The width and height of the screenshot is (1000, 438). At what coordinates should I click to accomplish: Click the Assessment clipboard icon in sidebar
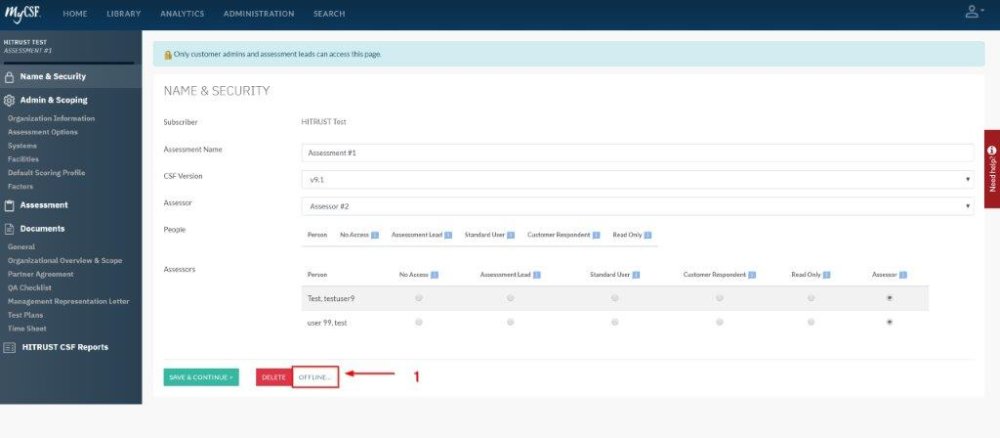9,205
